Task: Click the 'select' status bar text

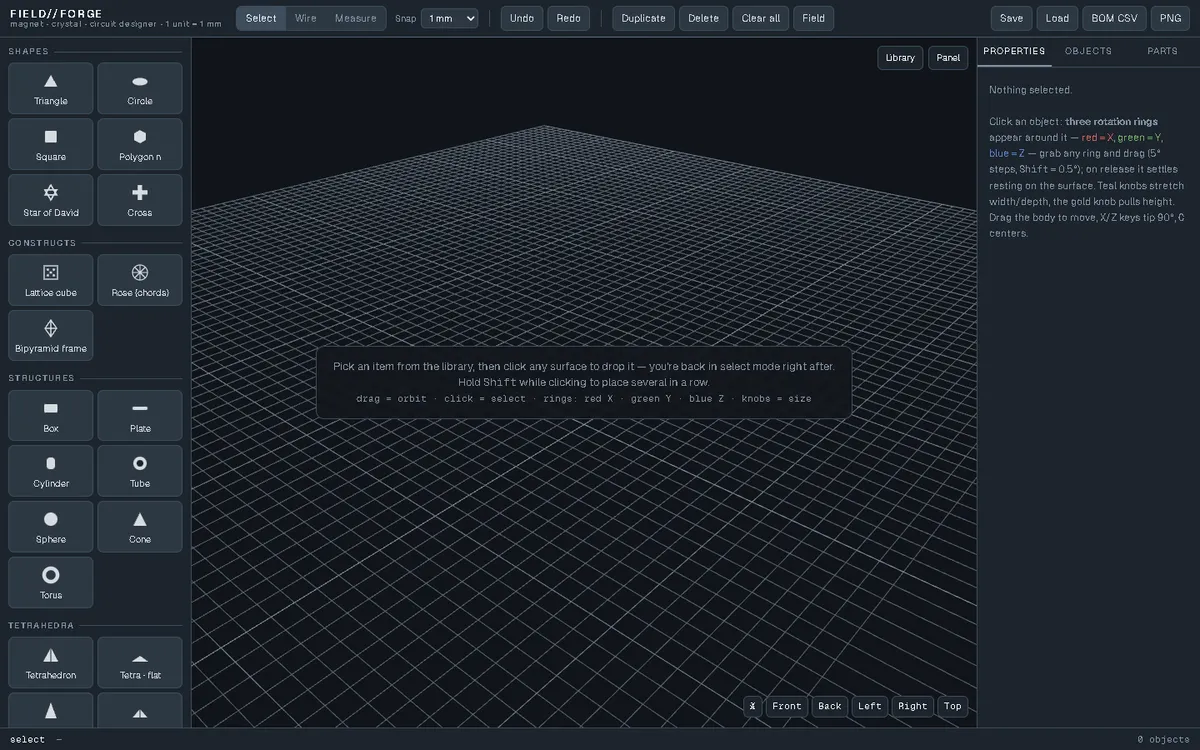Action: tap(28, 740)
